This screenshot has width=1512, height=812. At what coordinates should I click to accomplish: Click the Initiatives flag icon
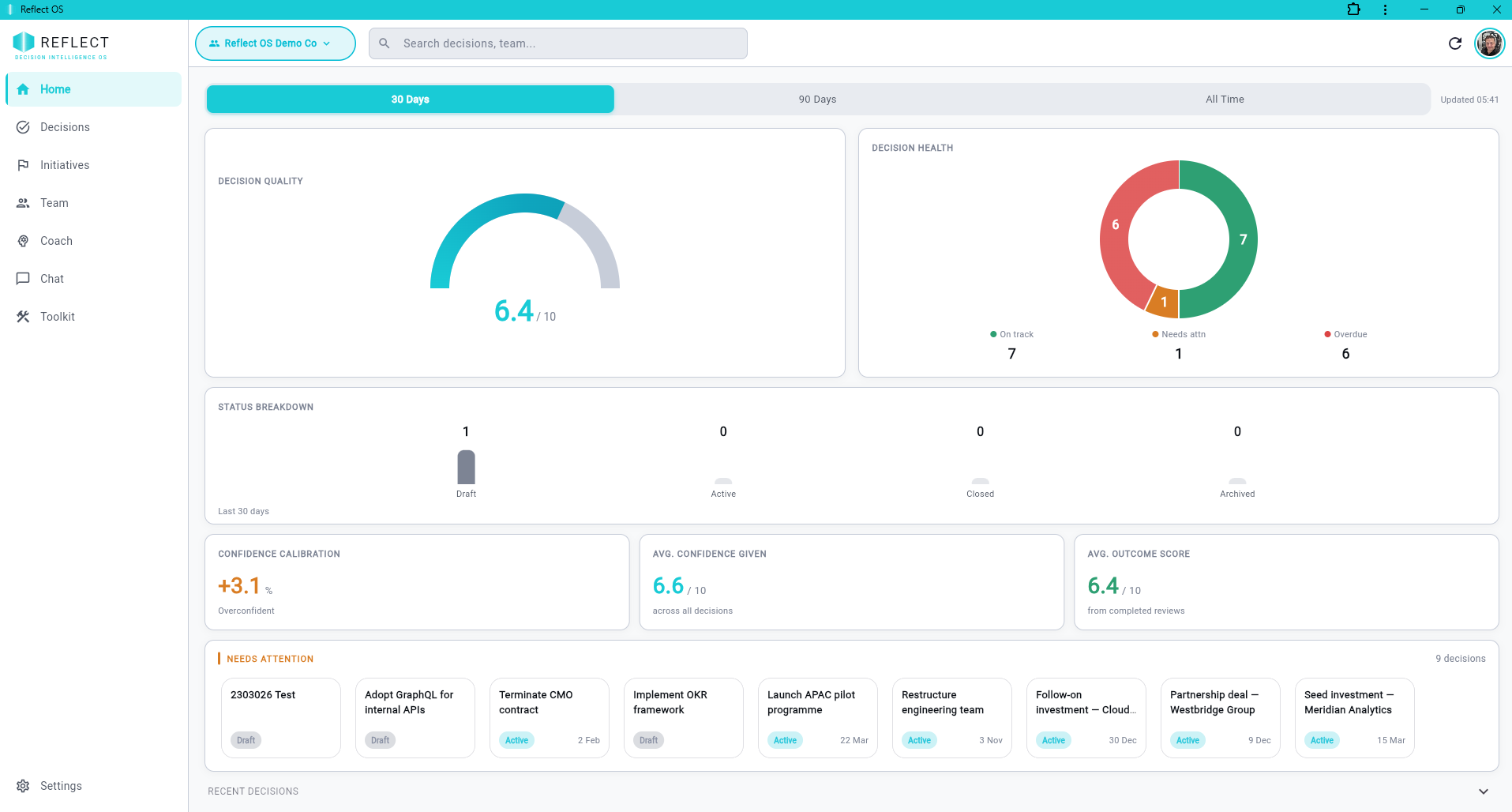pos(23,165)
